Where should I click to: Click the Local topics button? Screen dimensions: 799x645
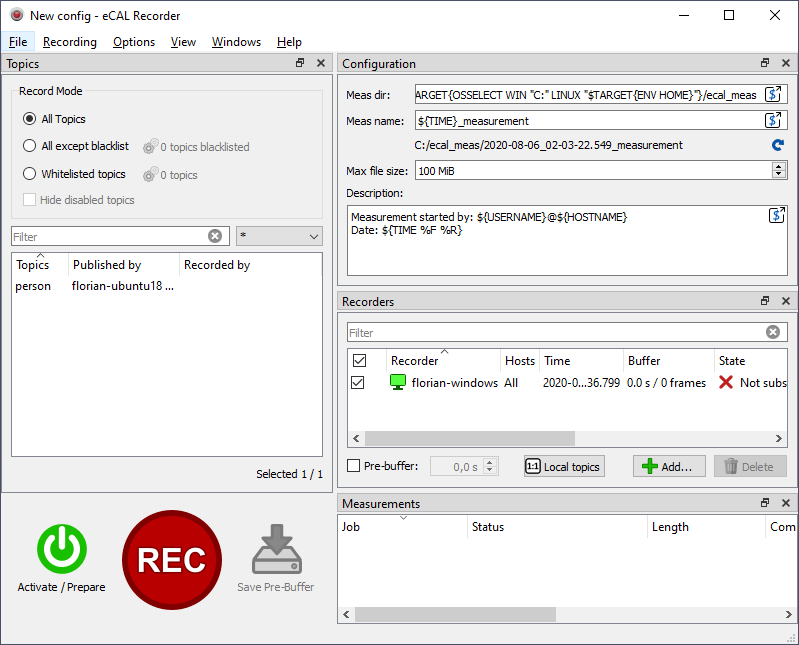564,466
